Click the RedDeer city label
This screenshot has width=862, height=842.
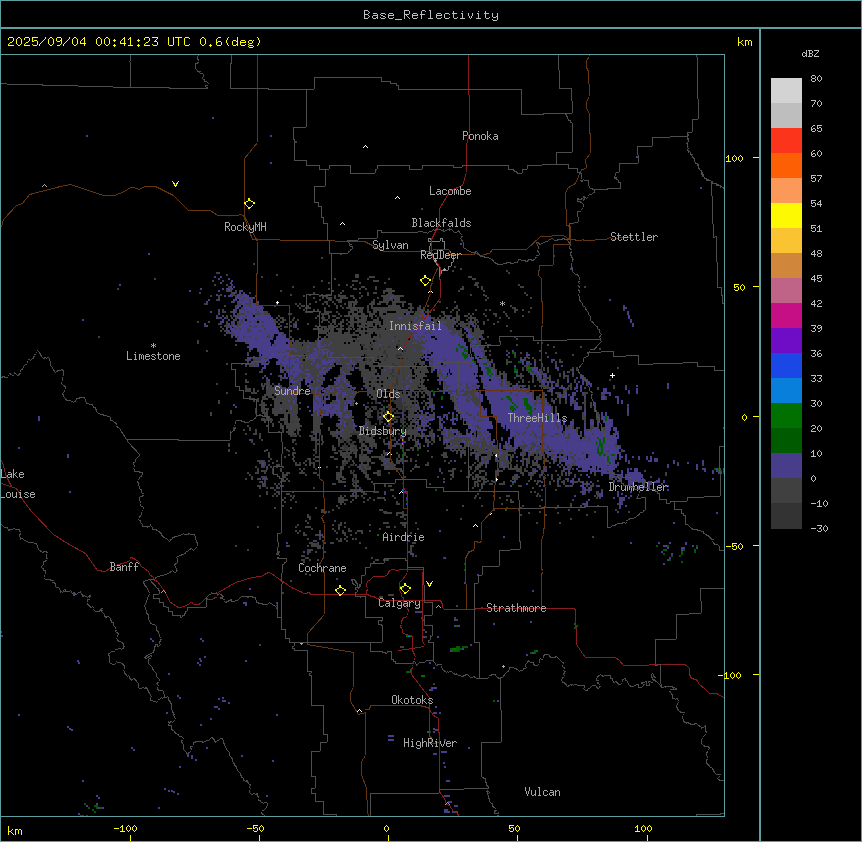440,255
